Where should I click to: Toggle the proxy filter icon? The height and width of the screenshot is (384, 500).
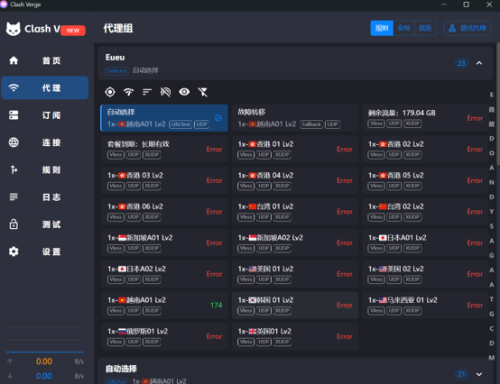(x=203, y=92)
